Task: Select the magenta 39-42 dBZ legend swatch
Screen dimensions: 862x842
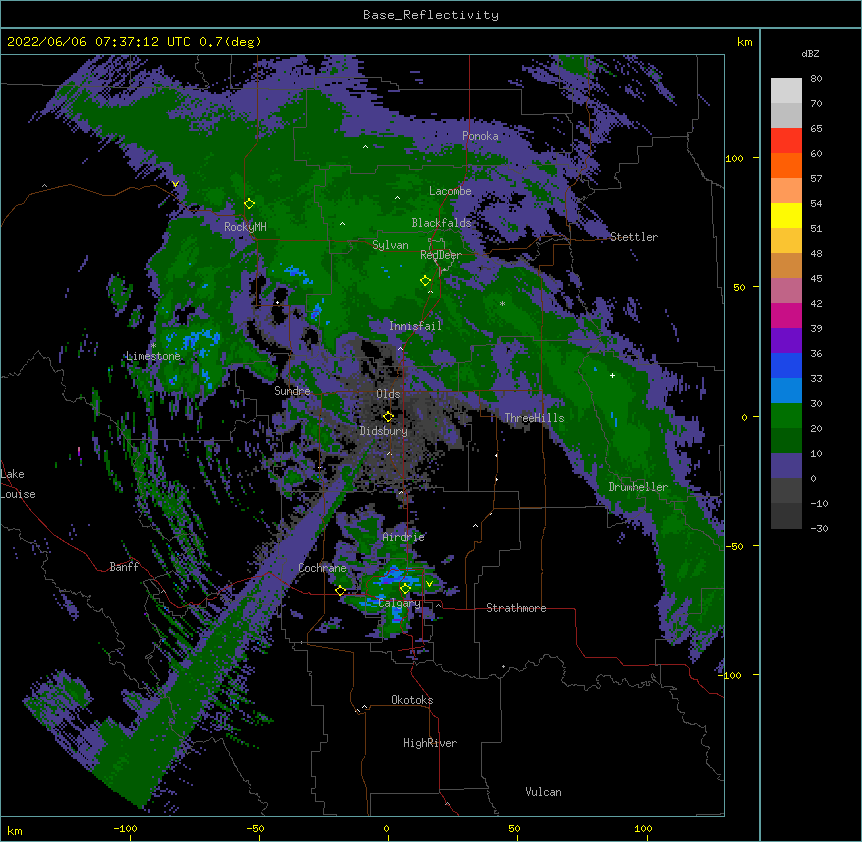Action: coord(786,315)
